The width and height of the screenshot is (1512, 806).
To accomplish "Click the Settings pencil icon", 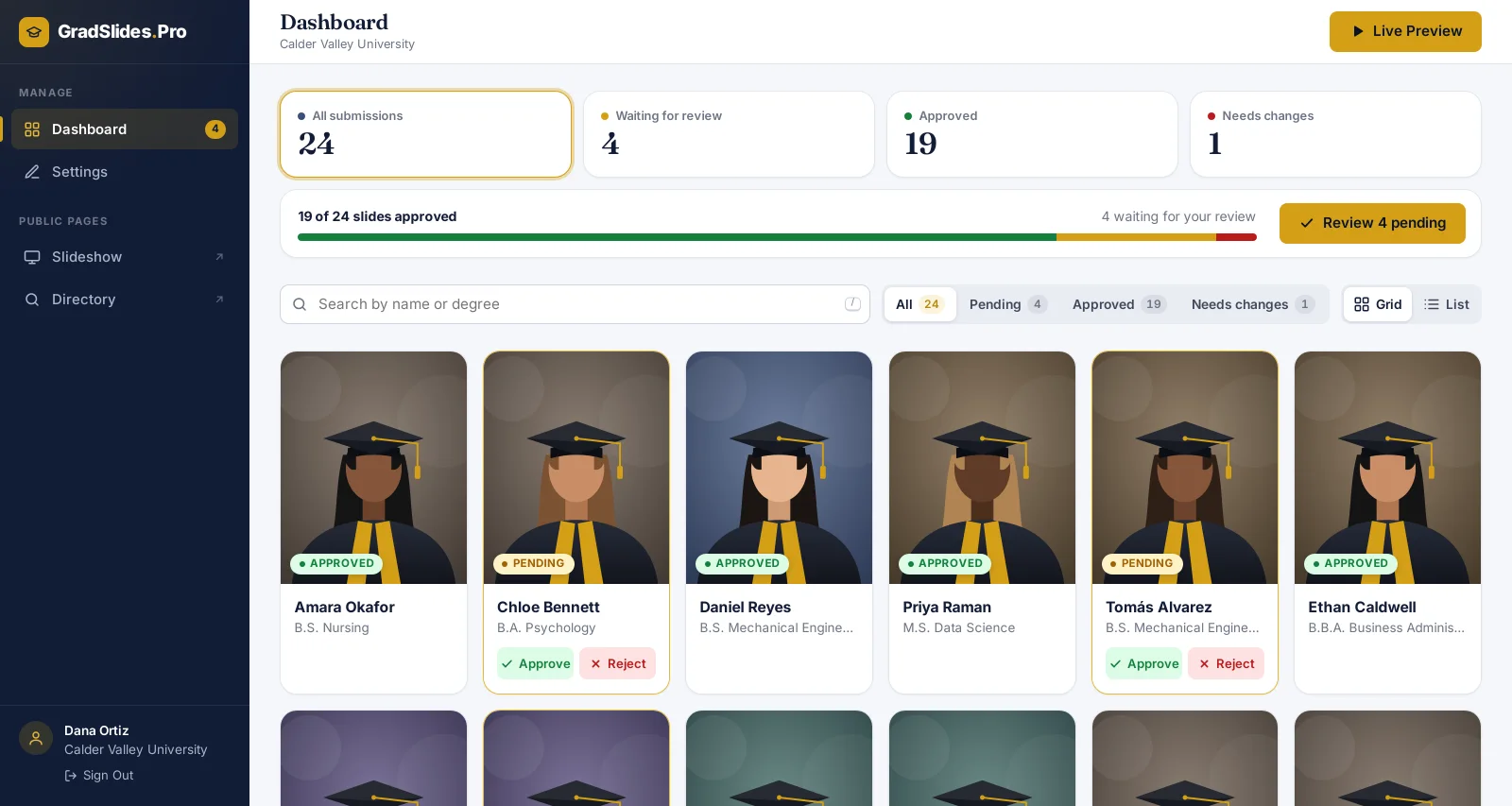I will 32,172.
